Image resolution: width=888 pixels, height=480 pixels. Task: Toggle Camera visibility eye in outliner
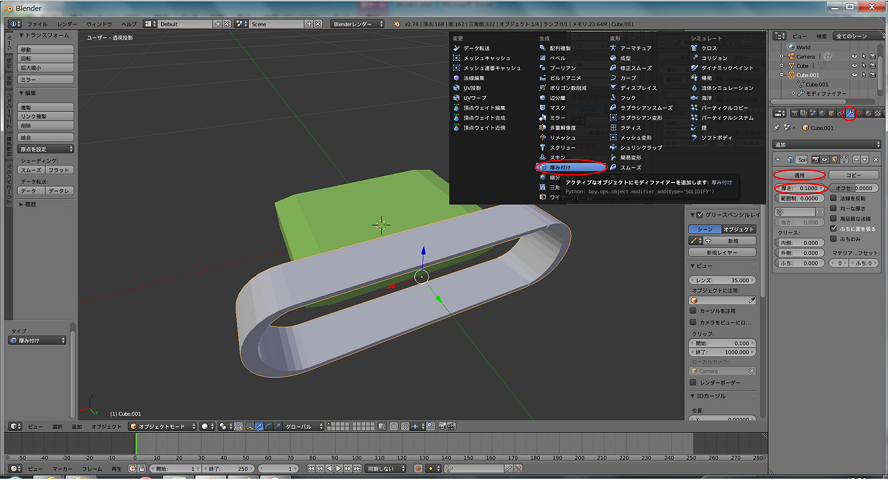854,57
